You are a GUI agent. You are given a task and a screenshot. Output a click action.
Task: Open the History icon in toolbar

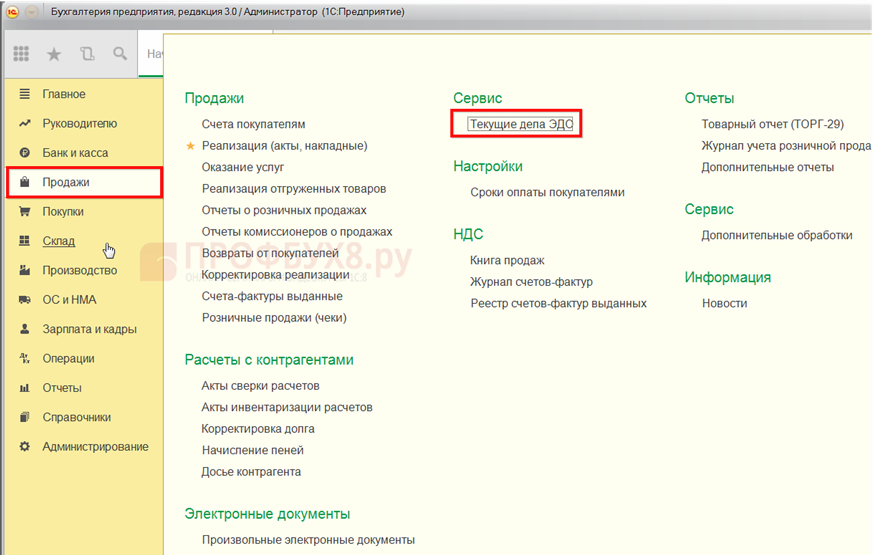coord(87,54)
